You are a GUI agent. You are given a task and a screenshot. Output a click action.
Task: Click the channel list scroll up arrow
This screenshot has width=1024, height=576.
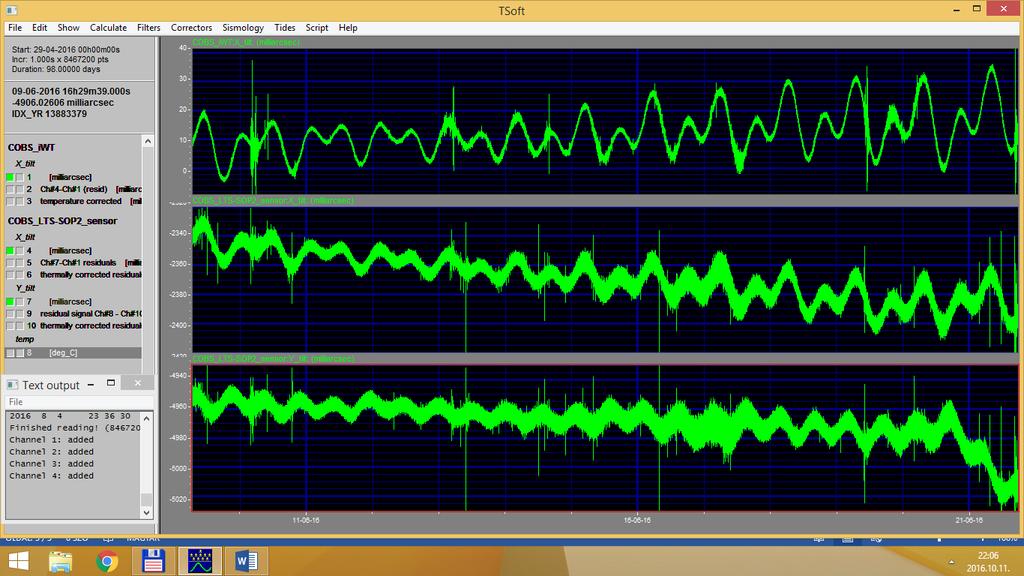coord(148,141)
